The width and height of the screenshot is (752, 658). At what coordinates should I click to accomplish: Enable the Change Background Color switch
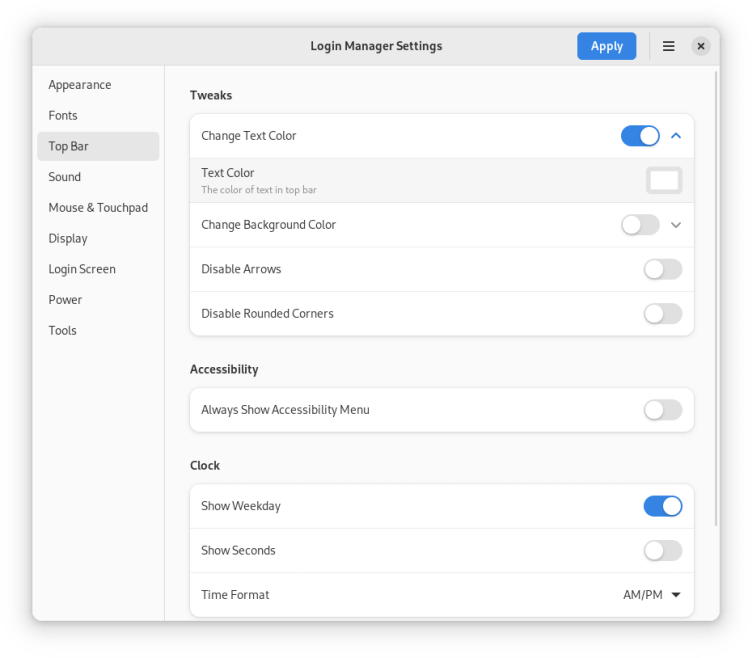(x=640, y=225)
